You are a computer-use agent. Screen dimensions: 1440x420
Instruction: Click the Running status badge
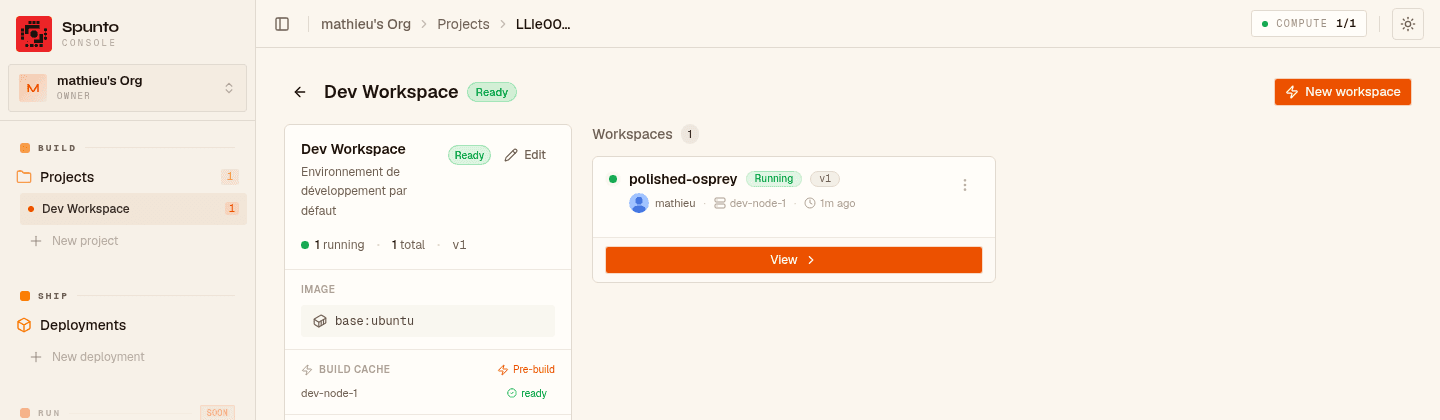[x=774, y=179]
